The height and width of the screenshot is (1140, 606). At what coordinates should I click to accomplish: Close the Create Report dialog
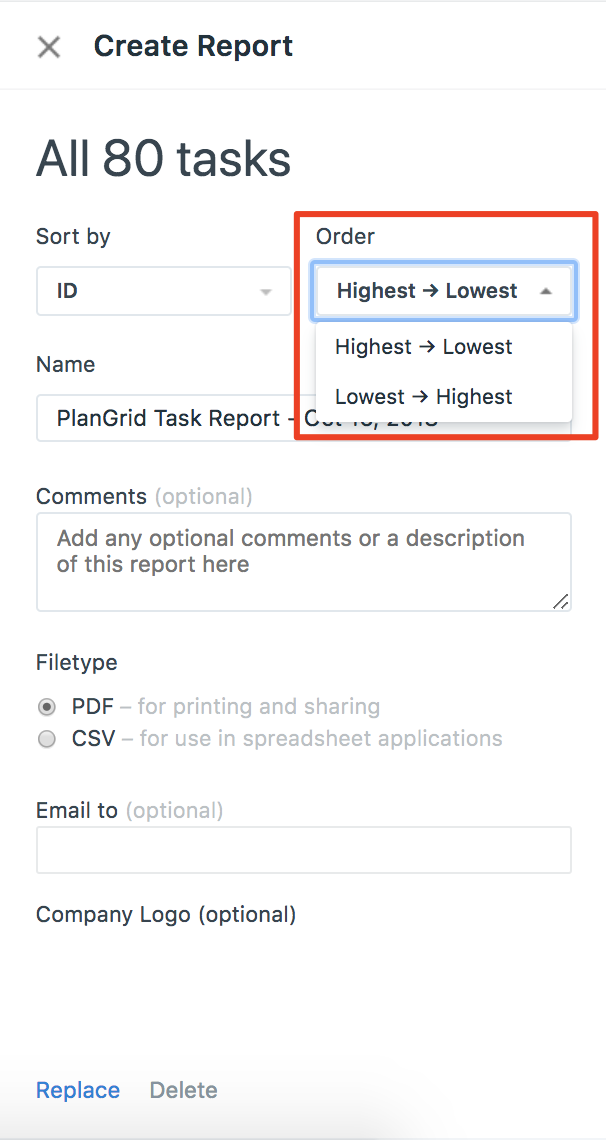tap(48, 46)
